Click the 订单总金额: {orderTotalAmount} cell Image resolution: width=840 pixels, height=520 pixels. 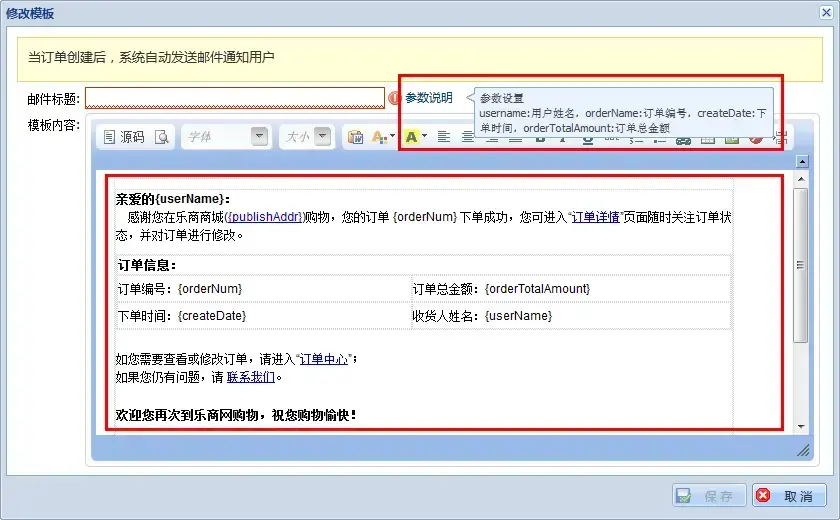tap(571, 289)
